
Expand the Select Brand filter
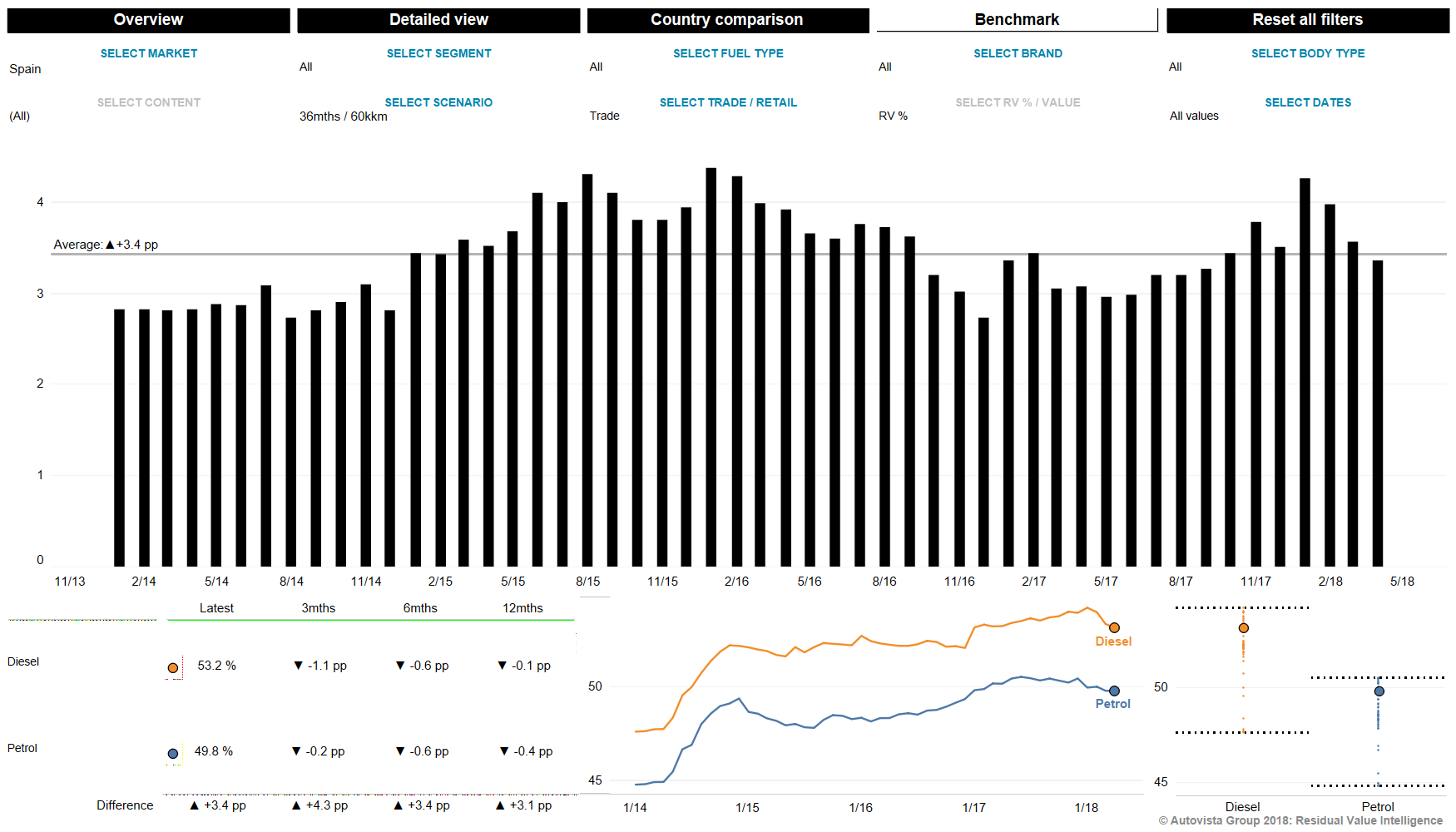(1018, 53)
